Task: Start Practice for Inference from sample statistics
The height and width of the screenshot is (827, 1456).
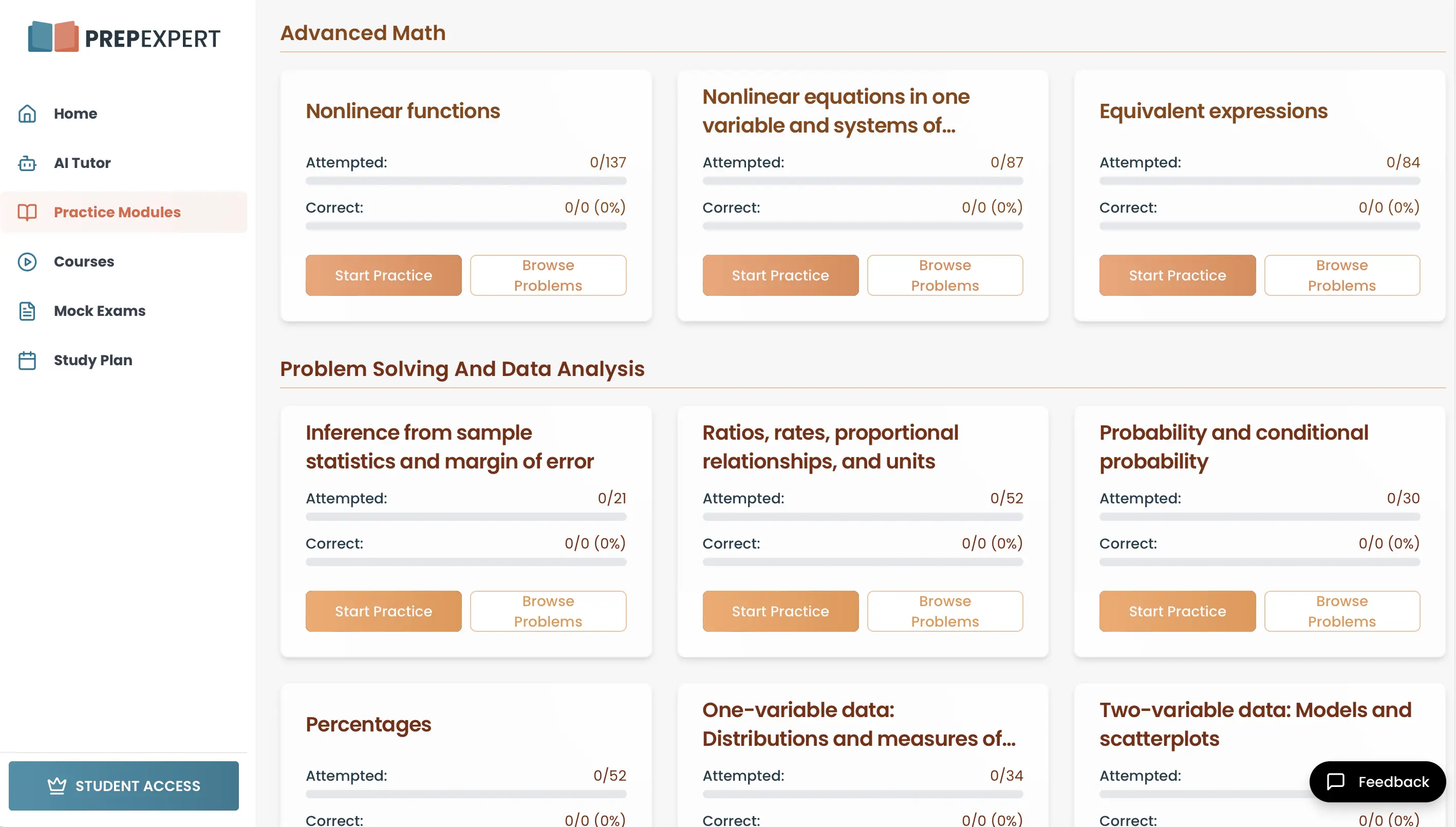Action: pos(383,612)
